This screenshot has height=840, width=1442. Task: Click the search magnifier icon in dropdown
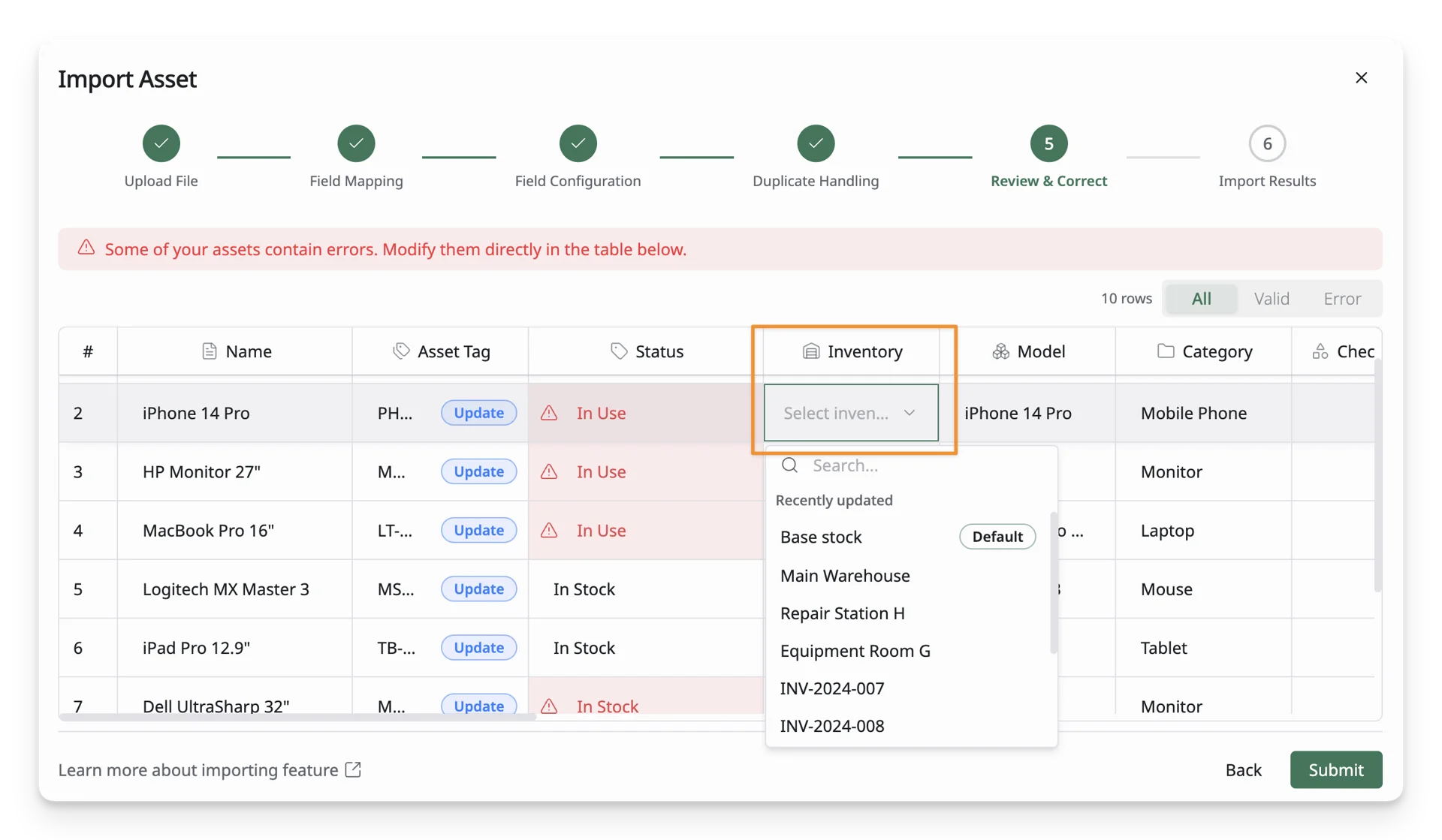(x=789, y=465)
